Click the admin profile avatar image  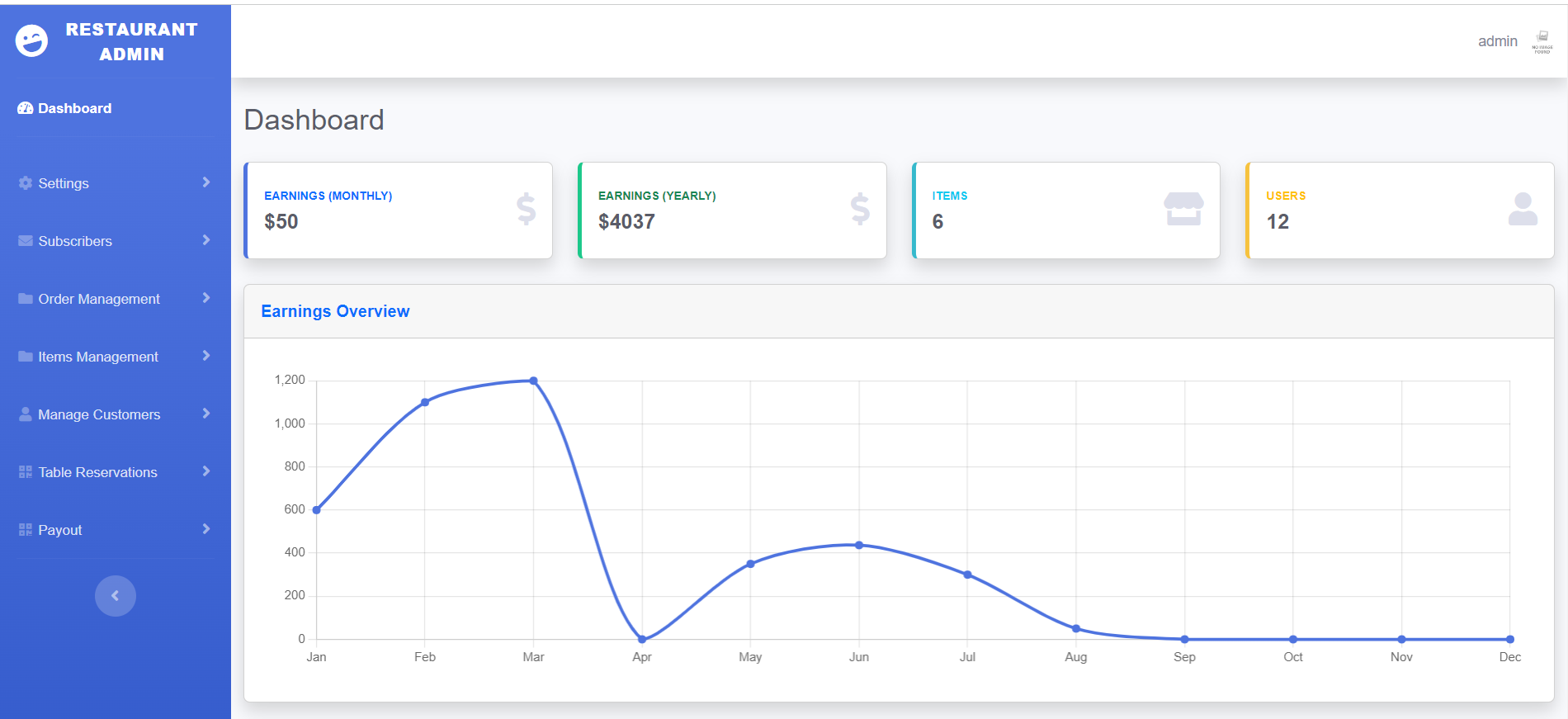[x=1542, y=41]
